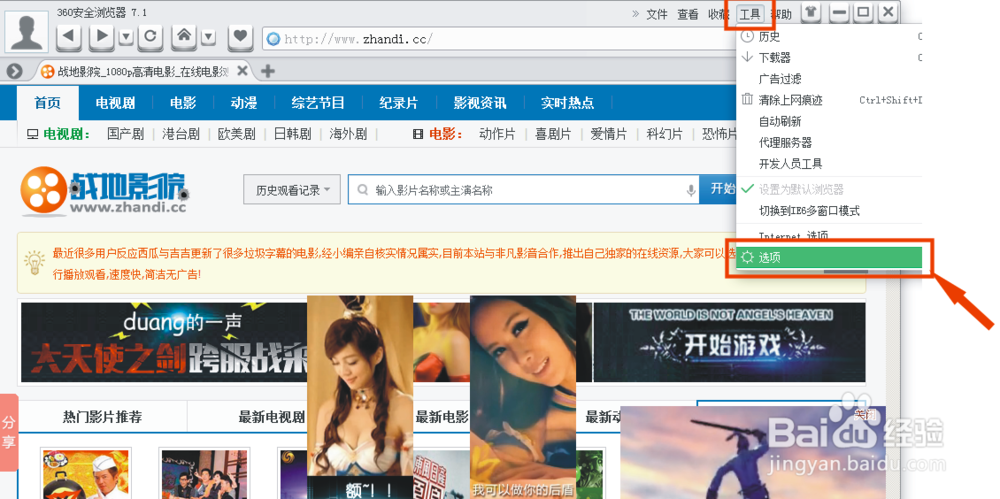Click the 日韩剧 link
The width and height of the screenshot is (1000, 499).
[292, 134]
